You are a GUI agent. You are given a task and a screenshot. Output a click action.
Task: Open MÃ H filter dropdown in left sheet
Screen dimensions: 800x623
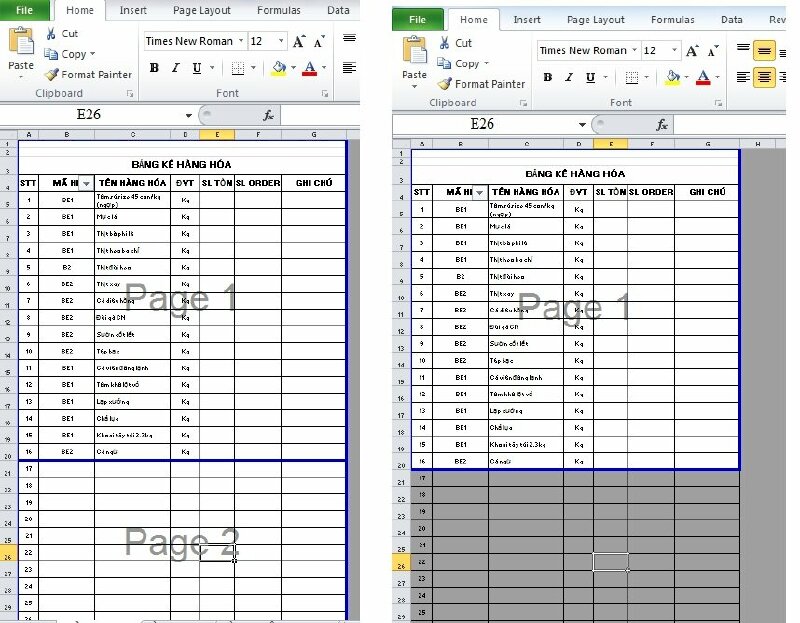pos(86,183)
